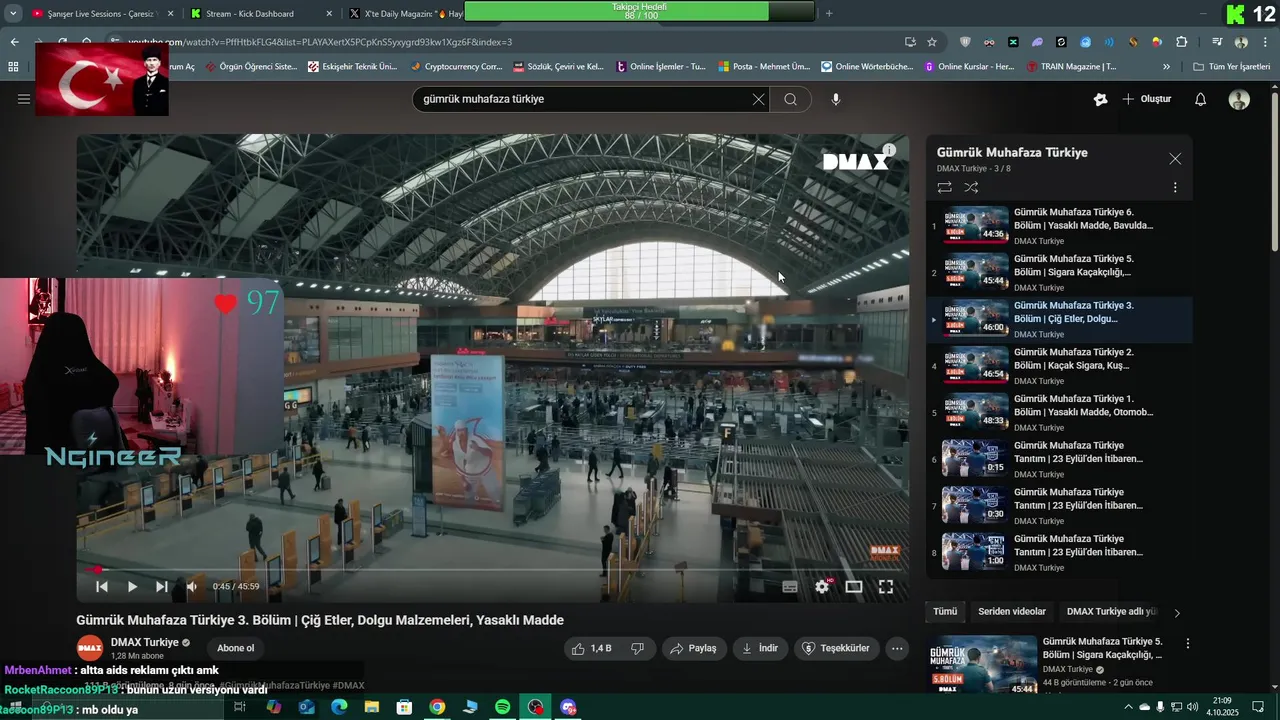Click the İndir download button

tap(759, 648)
